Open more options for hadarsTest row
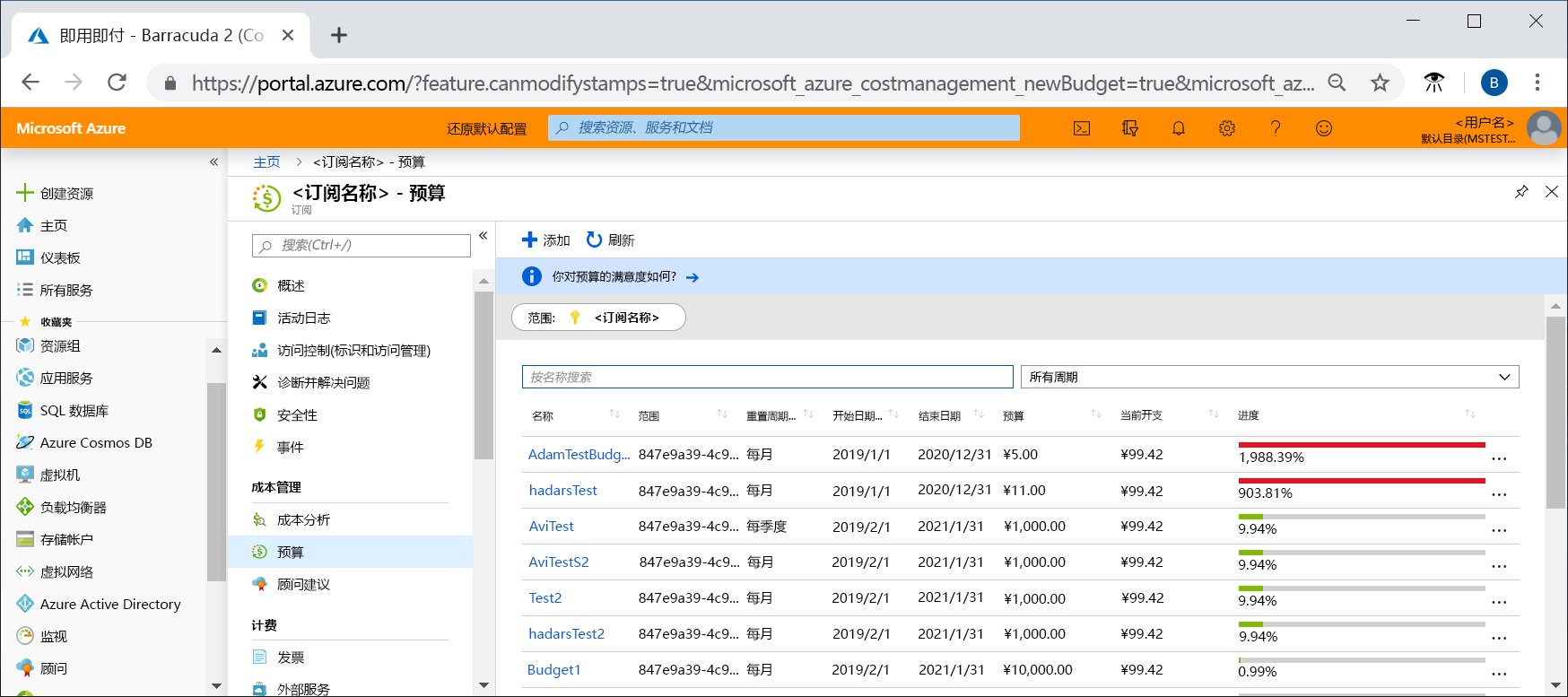The image size is (1568, 697). click(x=1499, y=494)
